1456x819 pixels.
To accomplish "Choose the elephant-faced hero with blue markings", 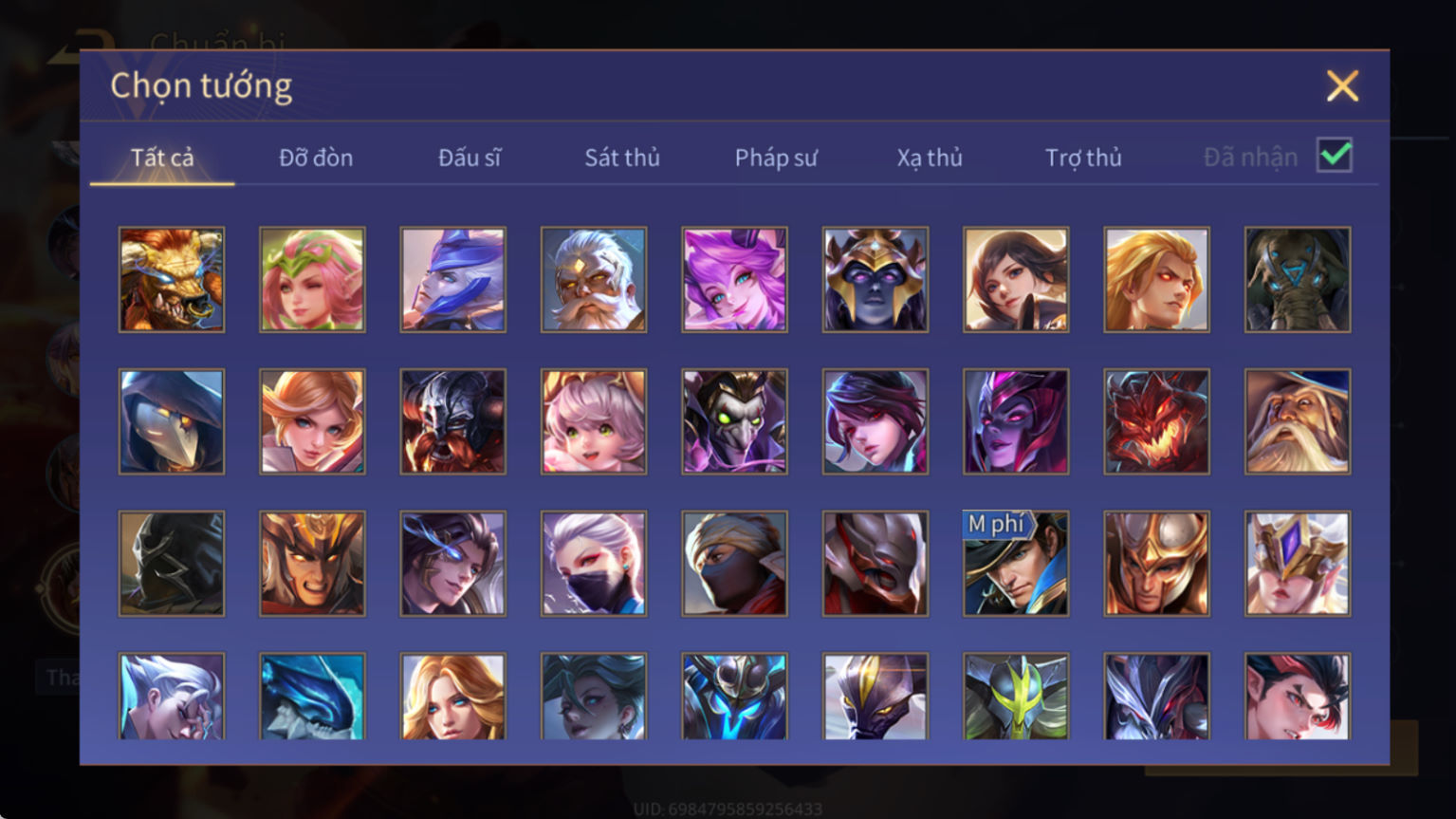I will pyautogui.click(x=1298, y=279).
